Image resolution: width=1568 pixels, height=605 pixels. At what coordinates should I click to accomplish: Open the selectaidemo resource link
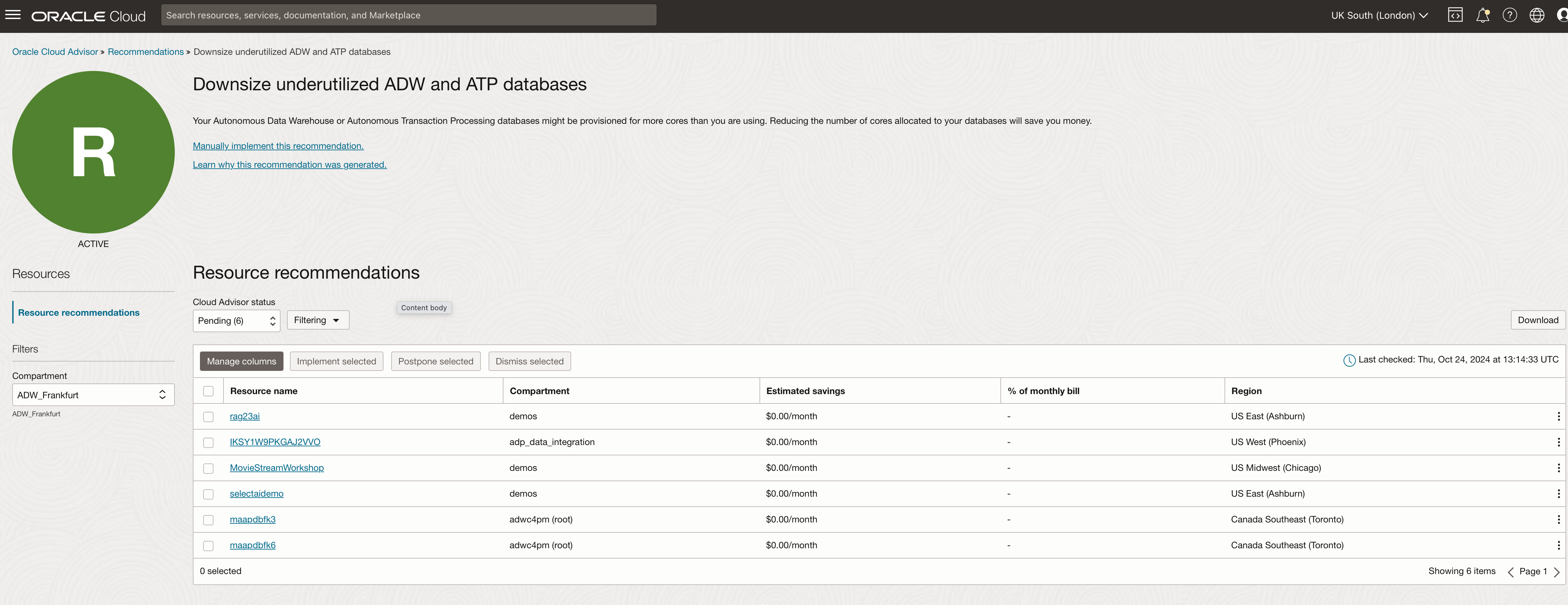(x=256, y=494)
